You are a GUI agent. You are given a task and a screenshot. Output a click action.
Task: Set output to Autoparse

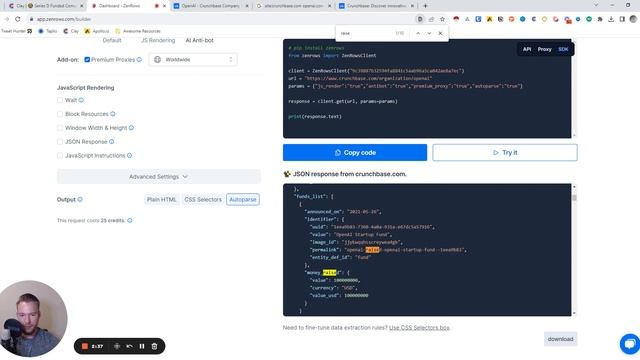click(x=243, y=200)
